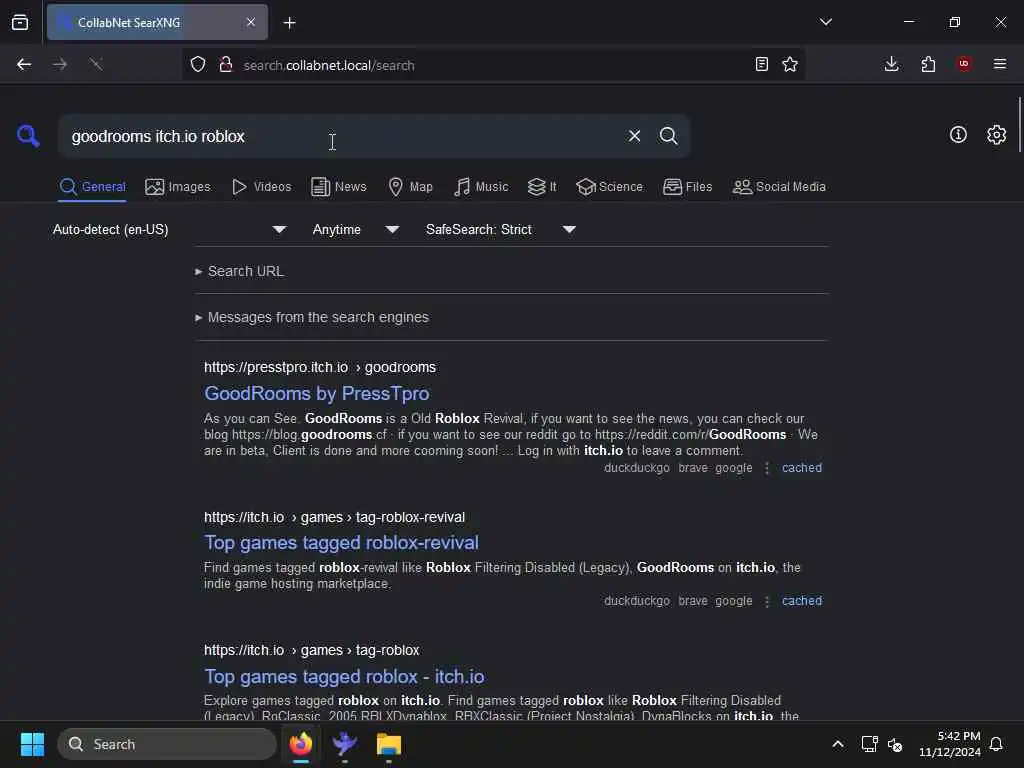This screenshot has height=768, width=1024.
Task: Close the CollabNet SearXNG tab
Action: (251, 22)
